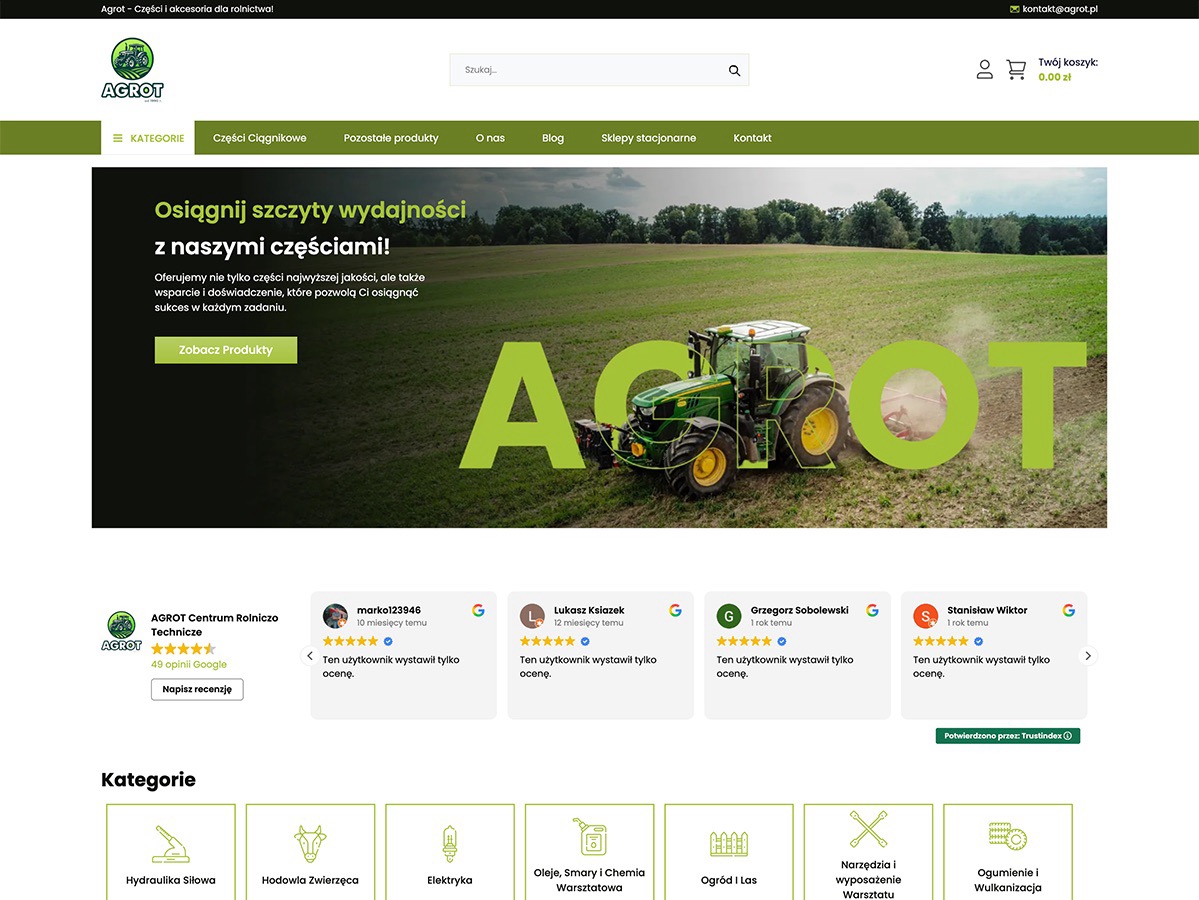Click the AGROT tractor hero banner
Image resolution: width=1199 pixels, height=900 pixels.
pyautogui.click(x=600, y=348)
